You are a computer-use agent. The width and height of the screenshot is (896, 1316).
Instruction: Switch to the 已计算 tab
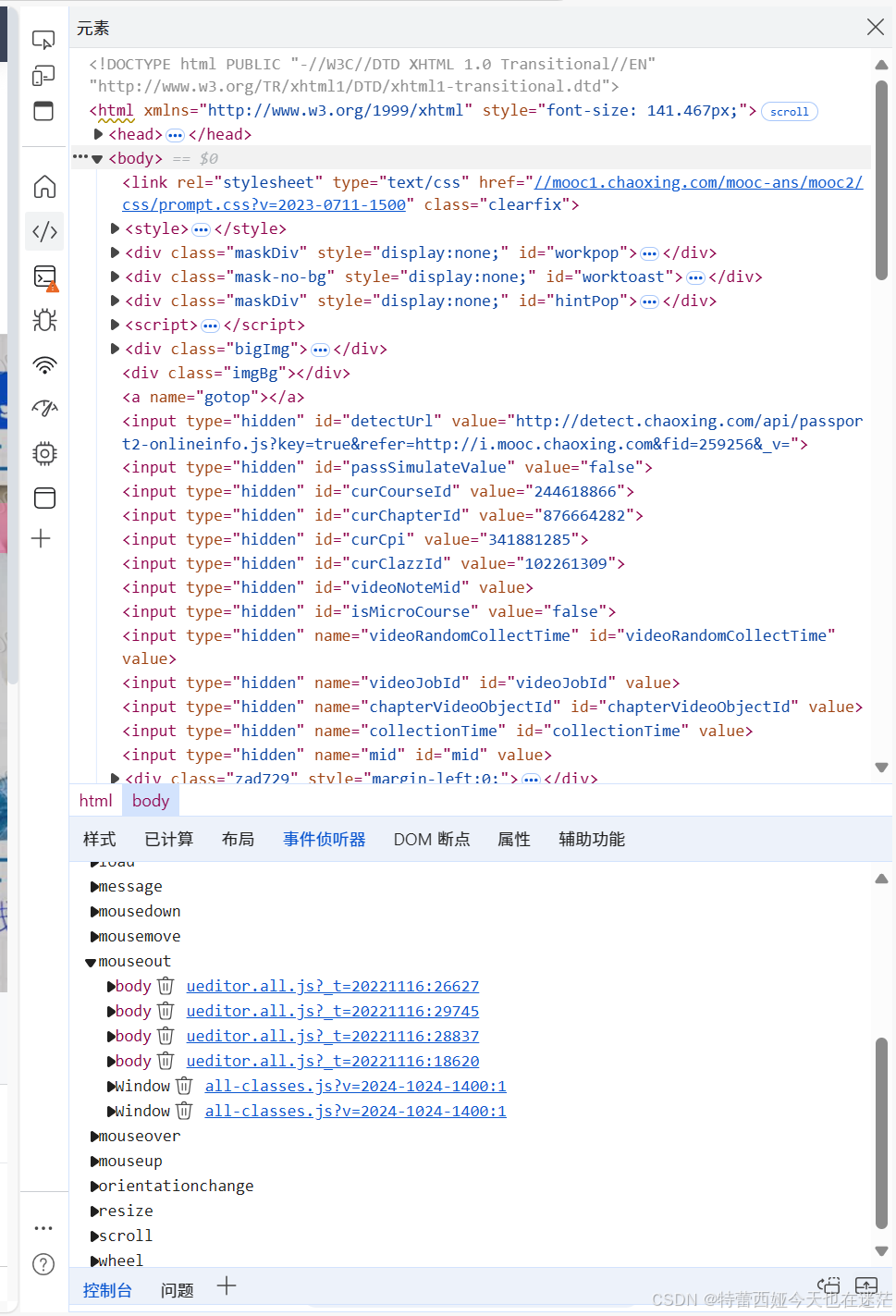pos(169,839)
